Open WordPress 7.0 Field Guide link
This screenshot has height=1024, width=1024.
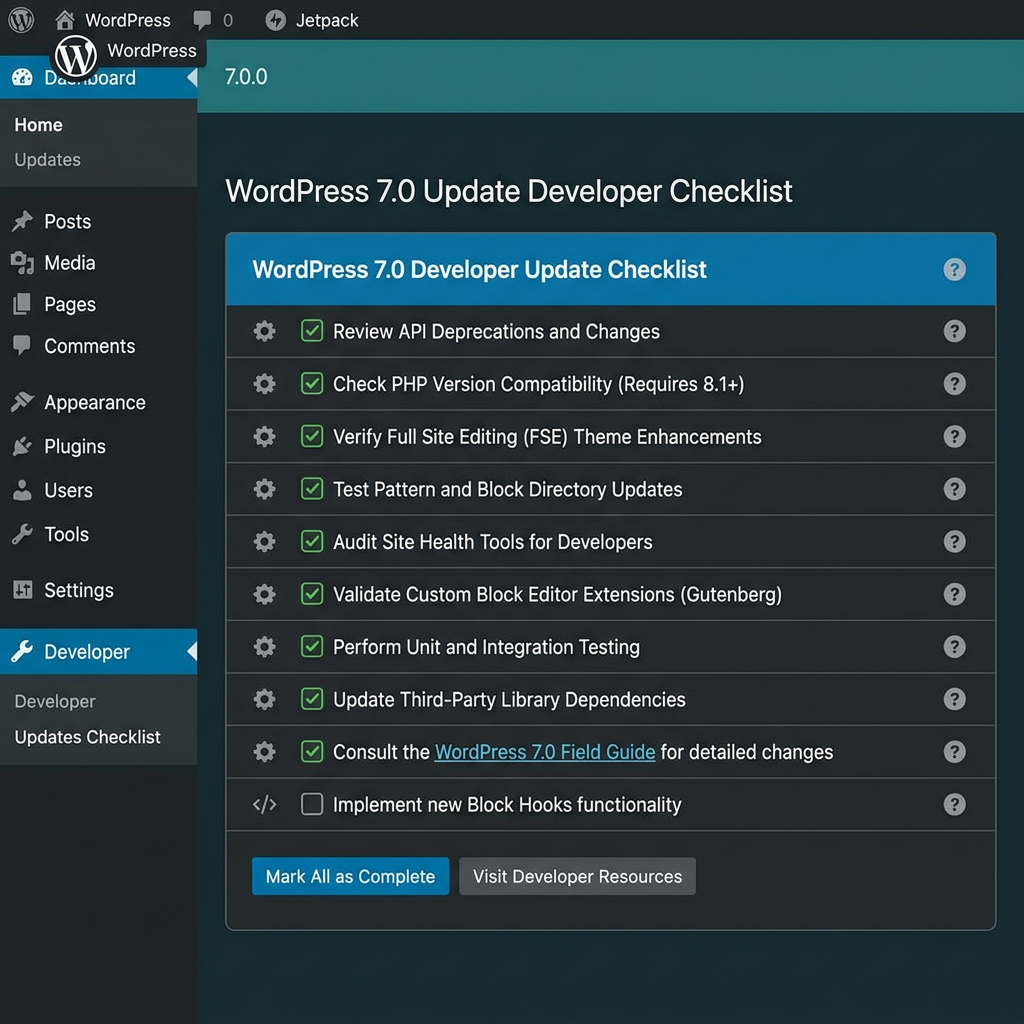tap(545, 752)
